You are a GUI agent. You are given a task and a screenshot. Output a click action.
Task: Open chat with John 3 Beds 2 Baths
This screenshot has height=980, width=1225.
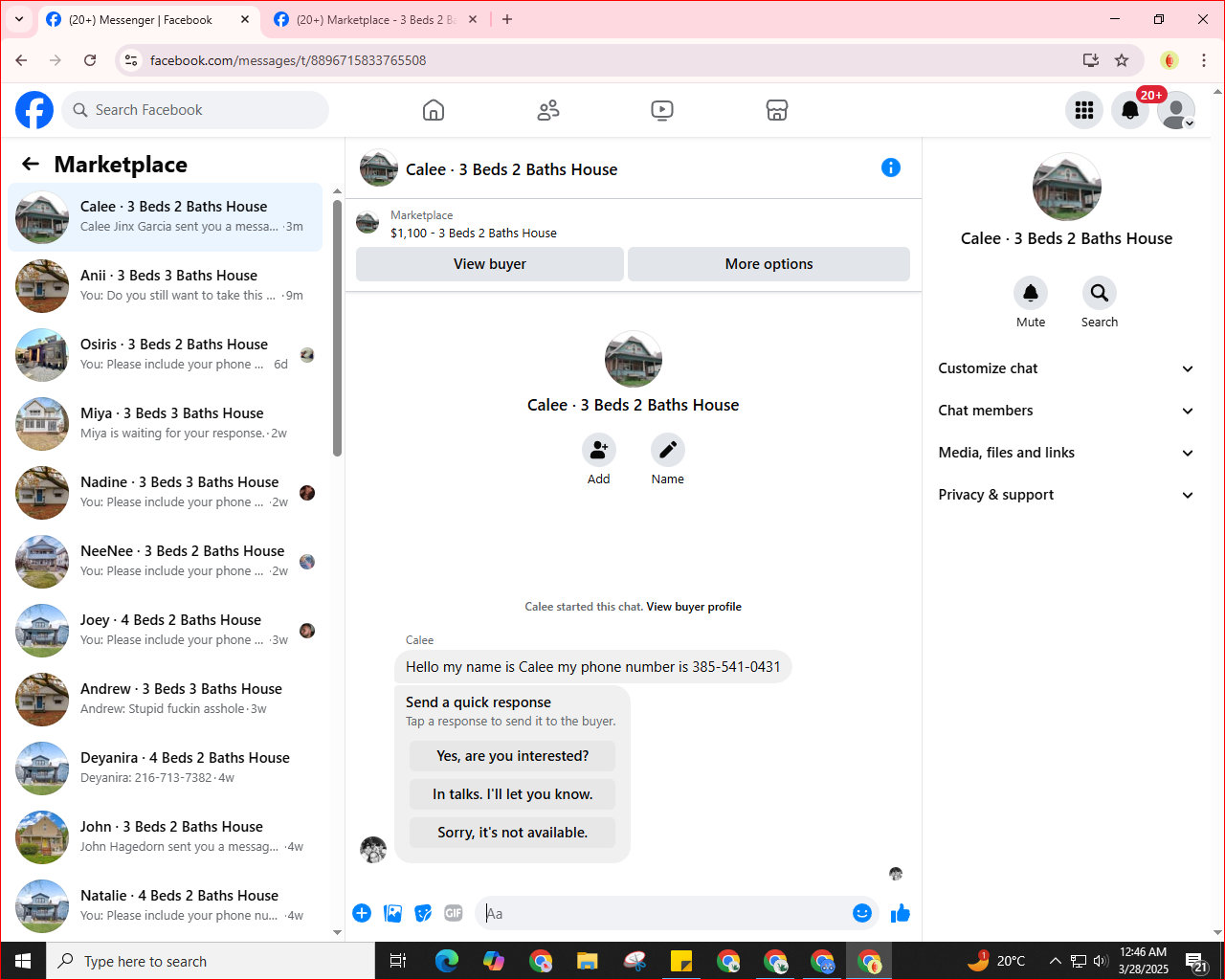point(165,837)
